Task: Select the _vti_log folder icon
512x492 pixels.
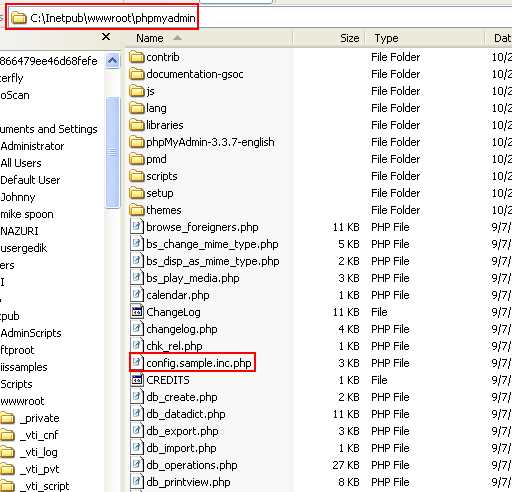Action: pyautogui.click(x=7, y=452)
